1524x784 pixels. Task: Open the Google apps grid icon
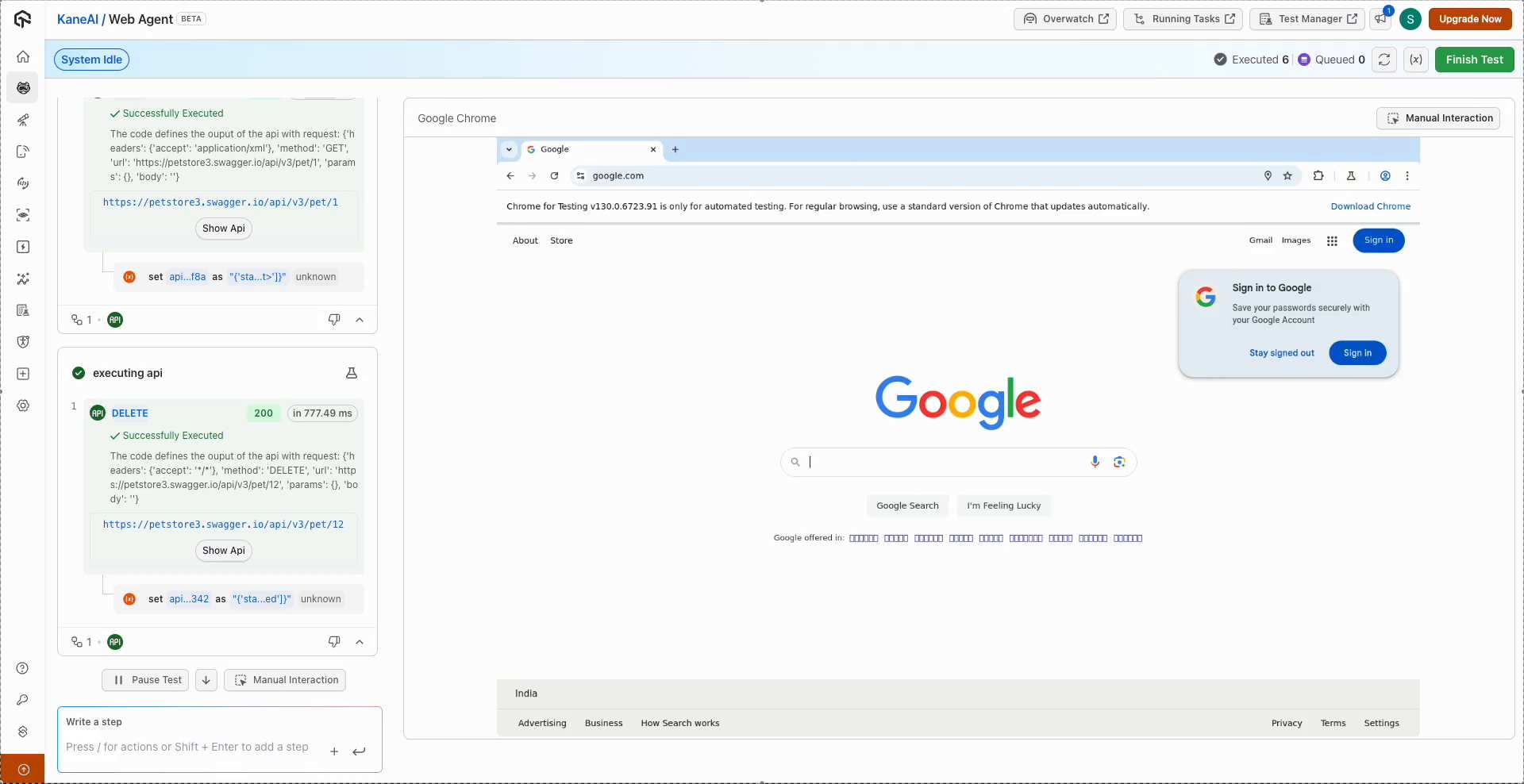point(1333,240)
